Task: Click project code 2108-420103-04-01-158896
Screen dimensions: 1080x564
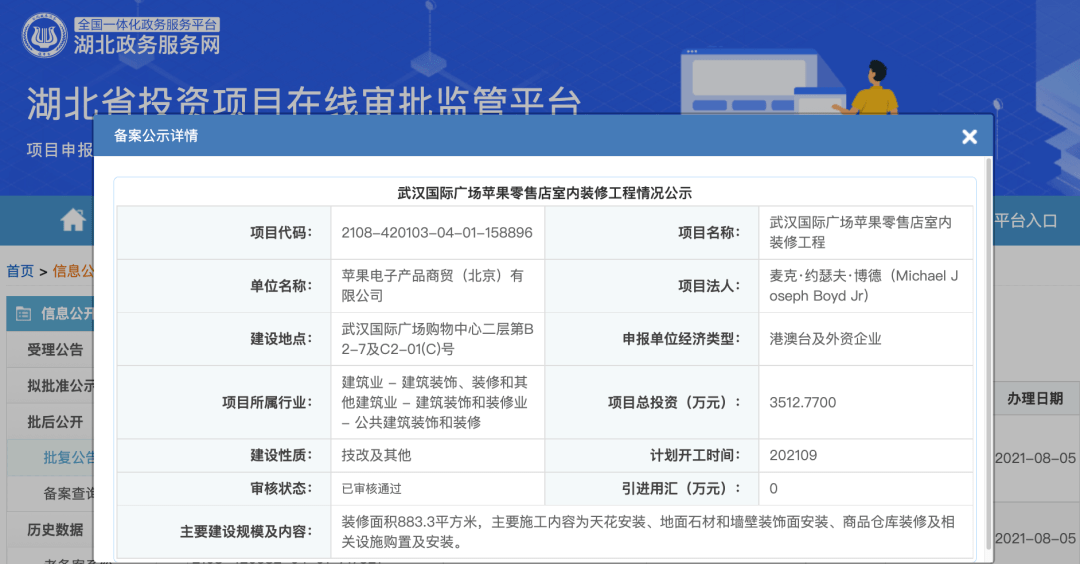Action: [x=437, y=233]
